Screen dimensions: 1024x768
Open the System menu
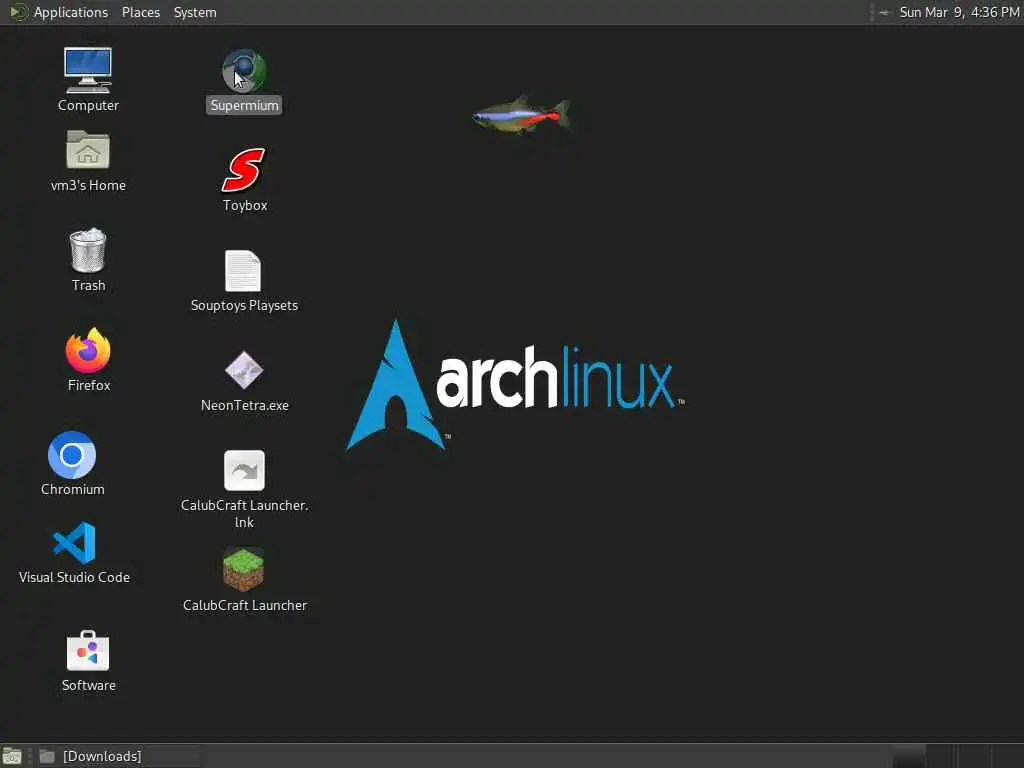pos(195,12)
